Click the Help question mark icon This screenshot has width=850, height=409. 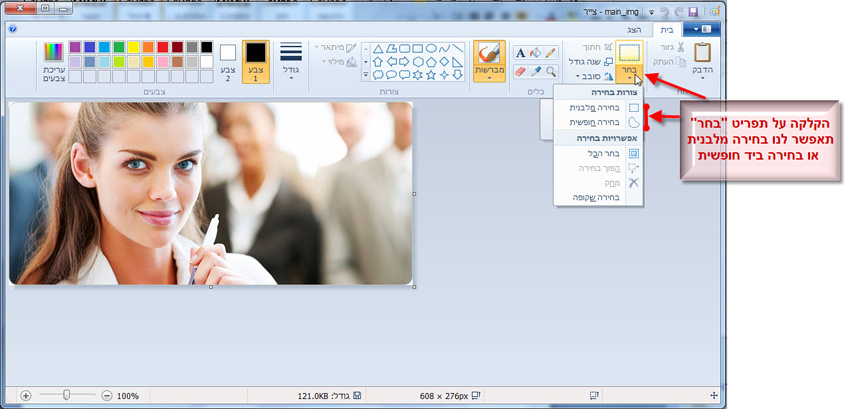click(13, 29)
